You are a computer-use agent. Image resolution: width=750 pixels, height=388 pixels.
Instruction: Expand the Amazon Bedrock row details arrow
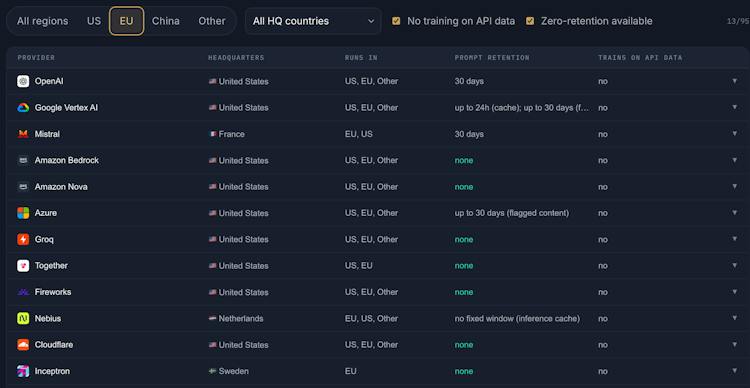[x=735, y=160]
